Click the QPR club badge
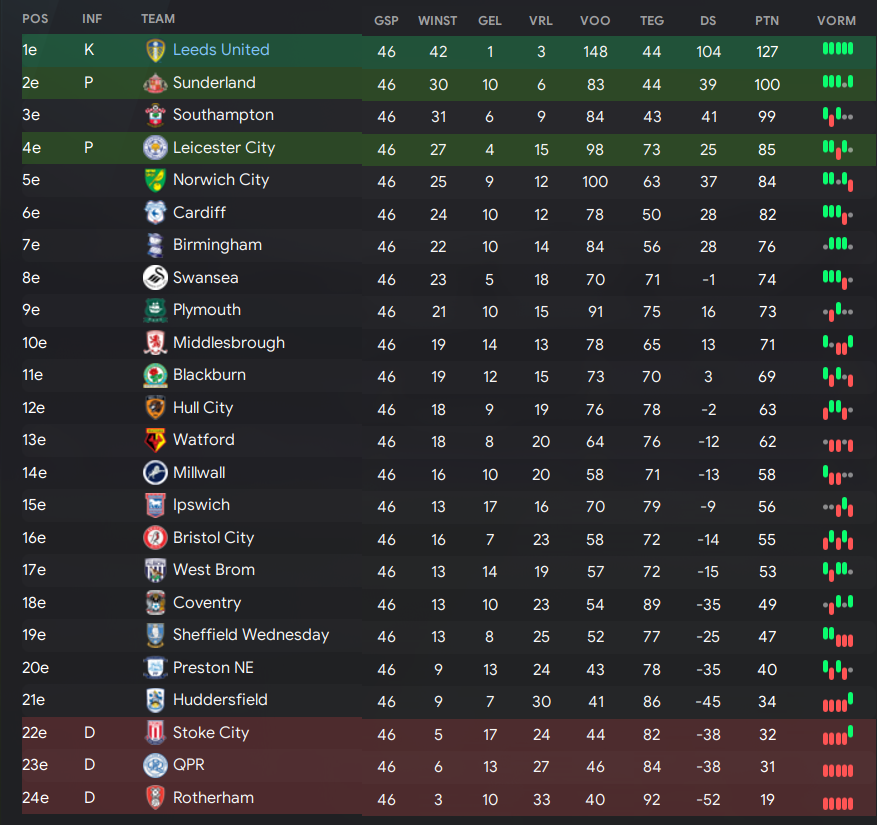Image resolution: width=877 pixels, height=825 pixels. tap(155, 765)
